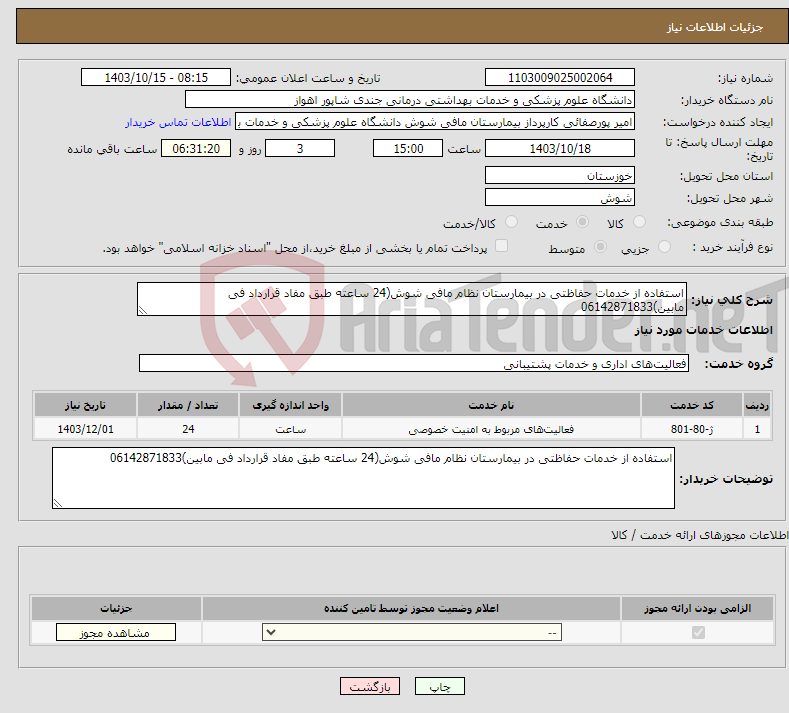Click the واحد اندازه گیری column header
Image resolution: width=789 pixels, height=713 pixels.
290,405
